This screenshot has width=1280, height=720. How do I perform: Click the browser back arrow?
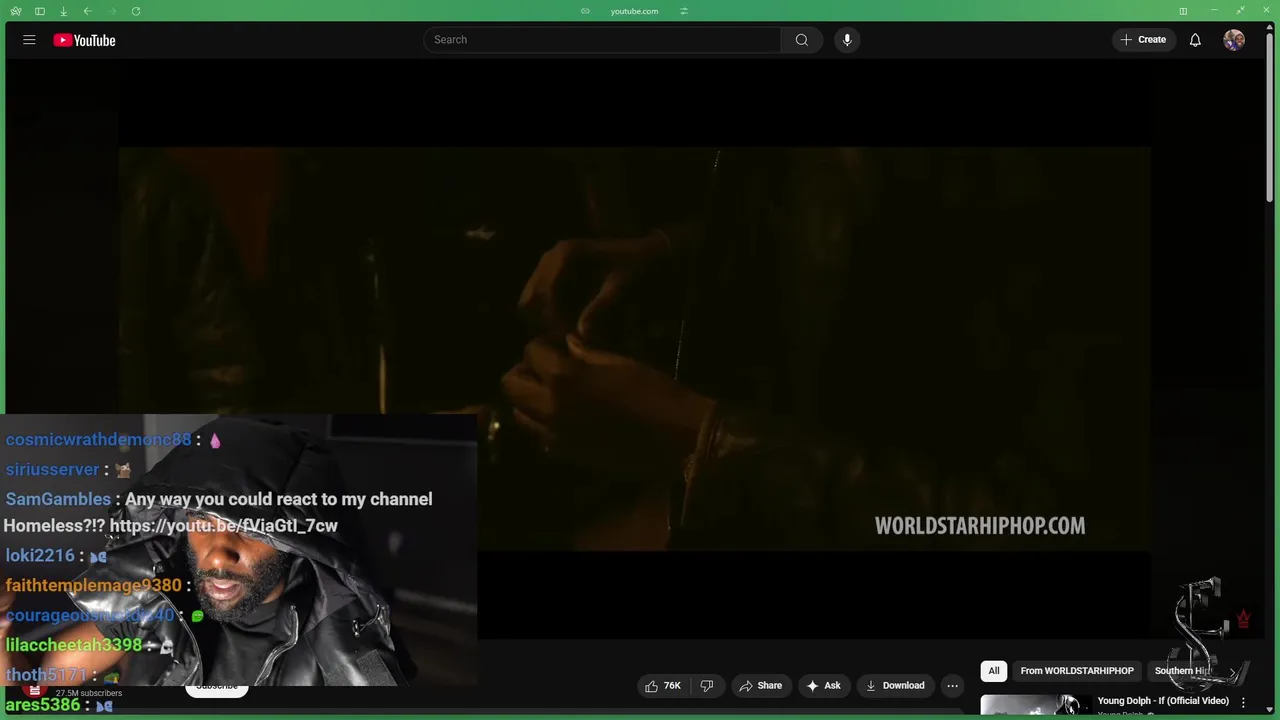click(87, 11)
